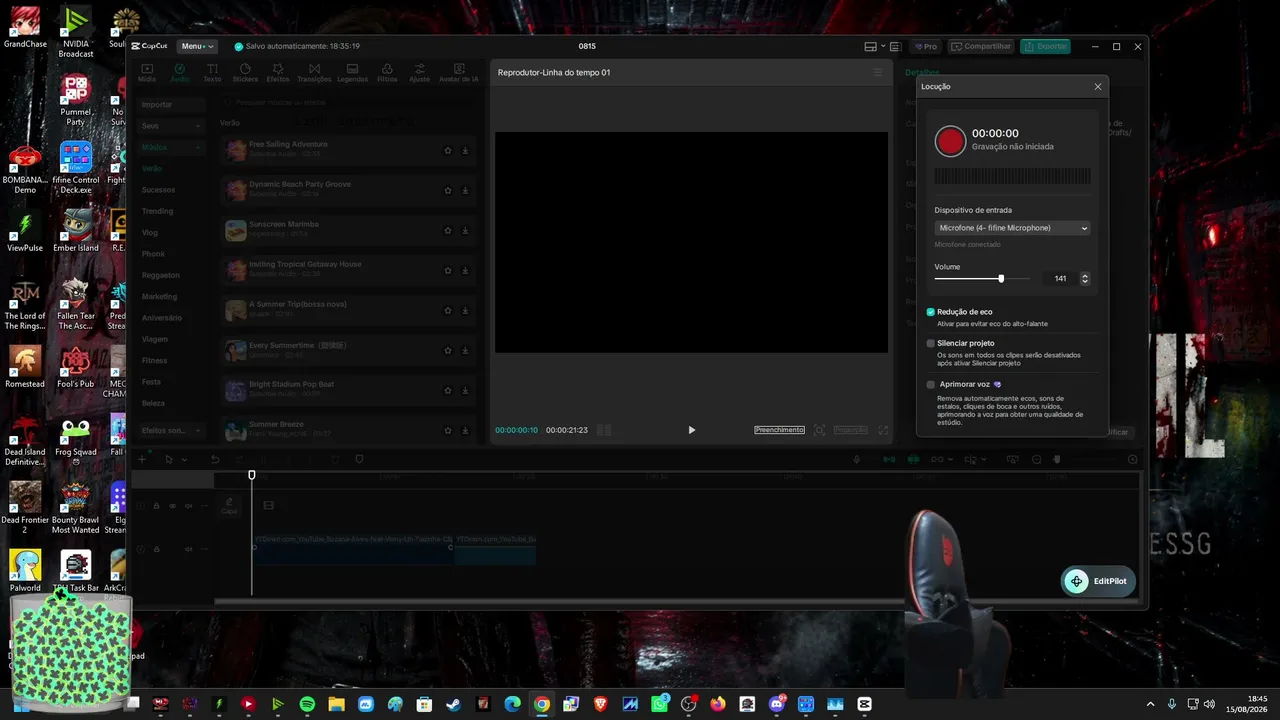Switch to the Mídia tab
Screen dimensions: 1280x720
pos(146,73)
